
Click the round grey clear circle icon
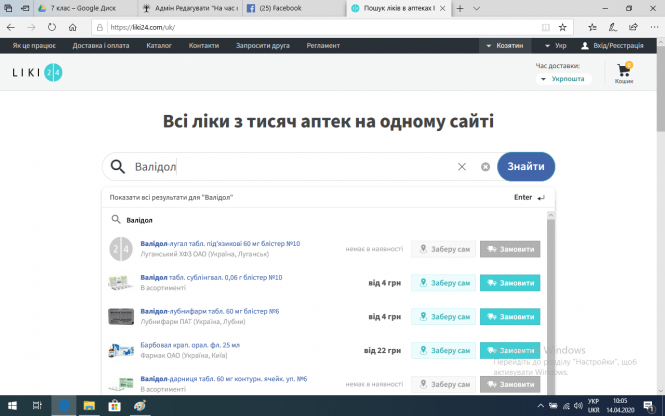click(x=486, y=167)
